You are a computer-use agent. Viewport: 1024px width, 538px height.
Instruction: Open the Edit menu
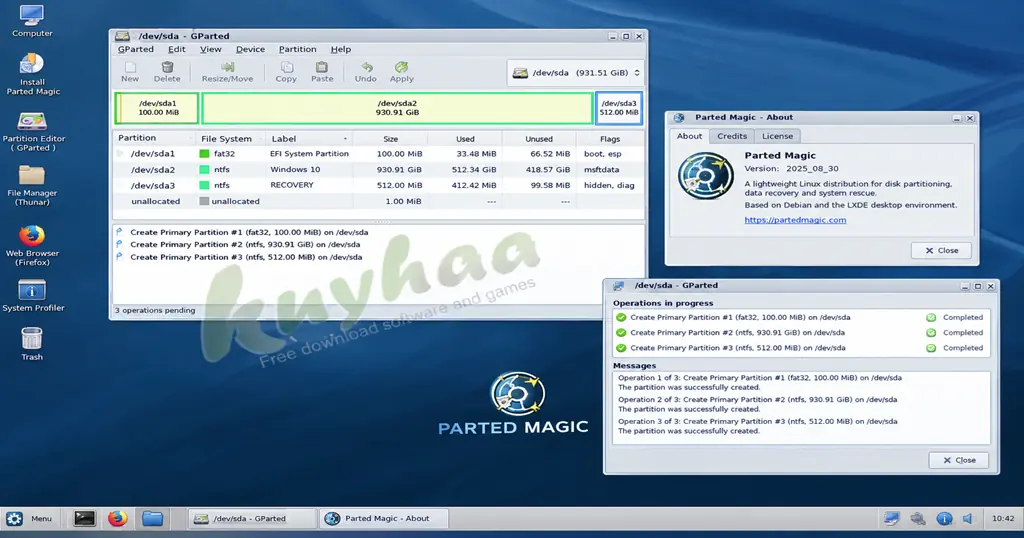point(176,49)
